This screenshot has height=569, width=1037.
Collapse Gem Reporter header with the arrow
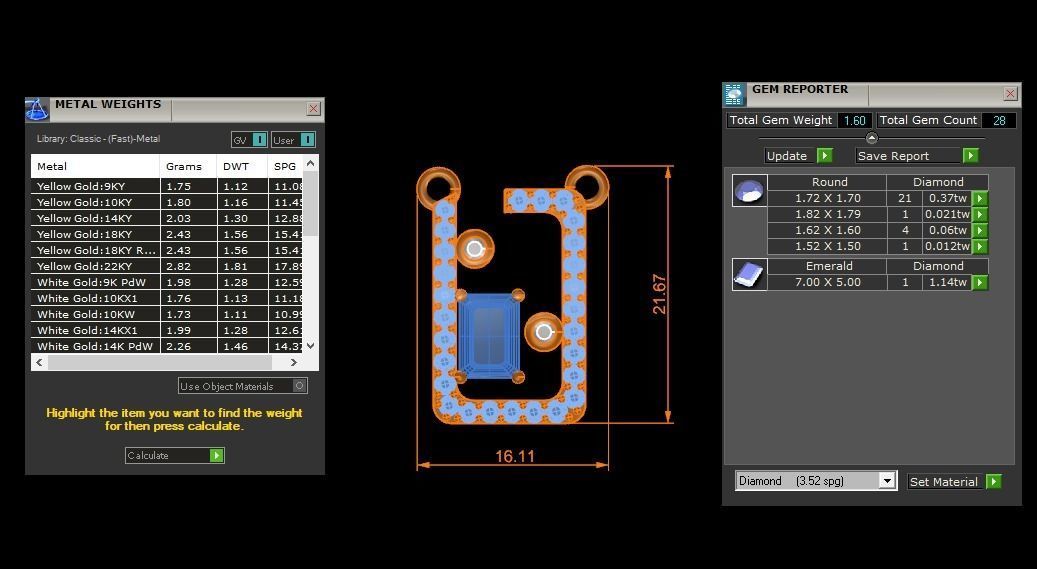(872, 138)
